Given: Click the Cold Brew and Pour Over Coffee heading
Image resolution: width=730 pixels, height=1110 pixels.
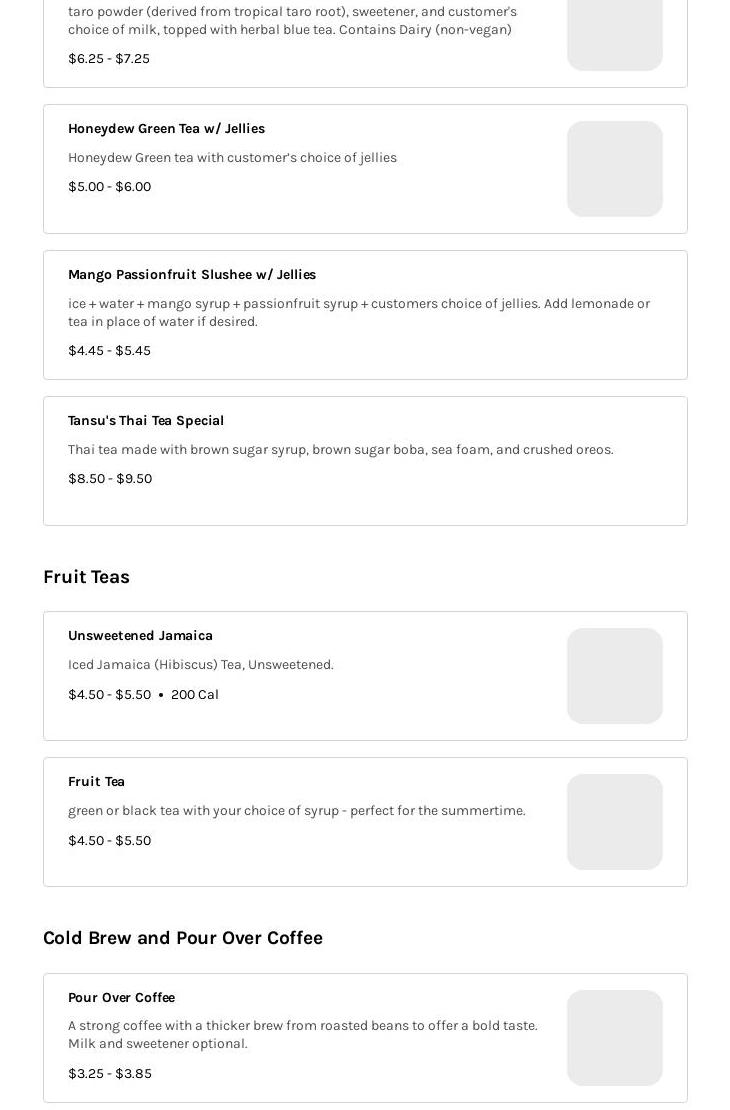Looking at the screenshot, I should pos(183,938).
